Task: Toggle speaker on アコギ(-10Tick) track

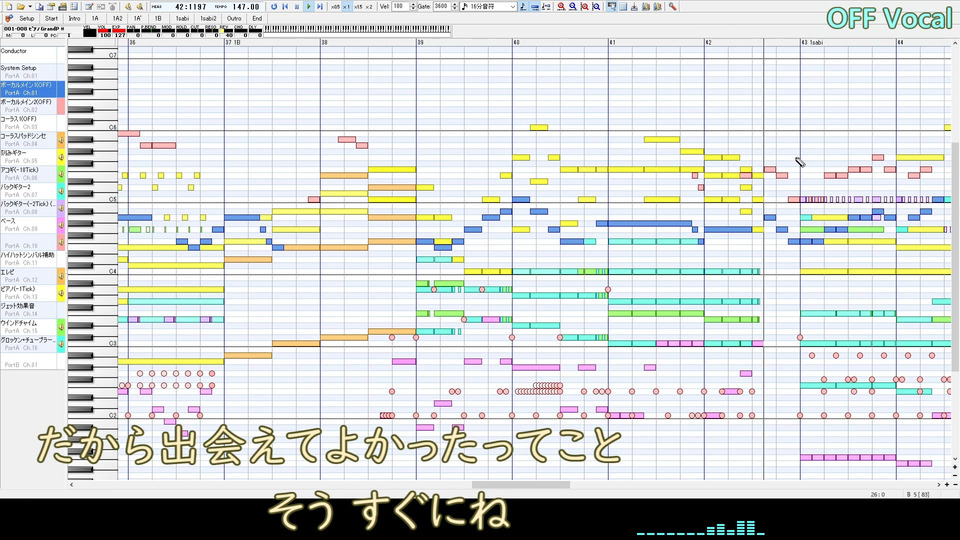Action: 61,174
